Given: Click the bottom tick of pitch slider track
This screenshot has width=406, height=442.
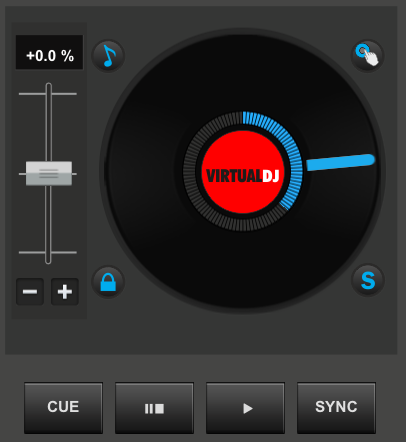Looking at the screenshot, I should [48, 253].
